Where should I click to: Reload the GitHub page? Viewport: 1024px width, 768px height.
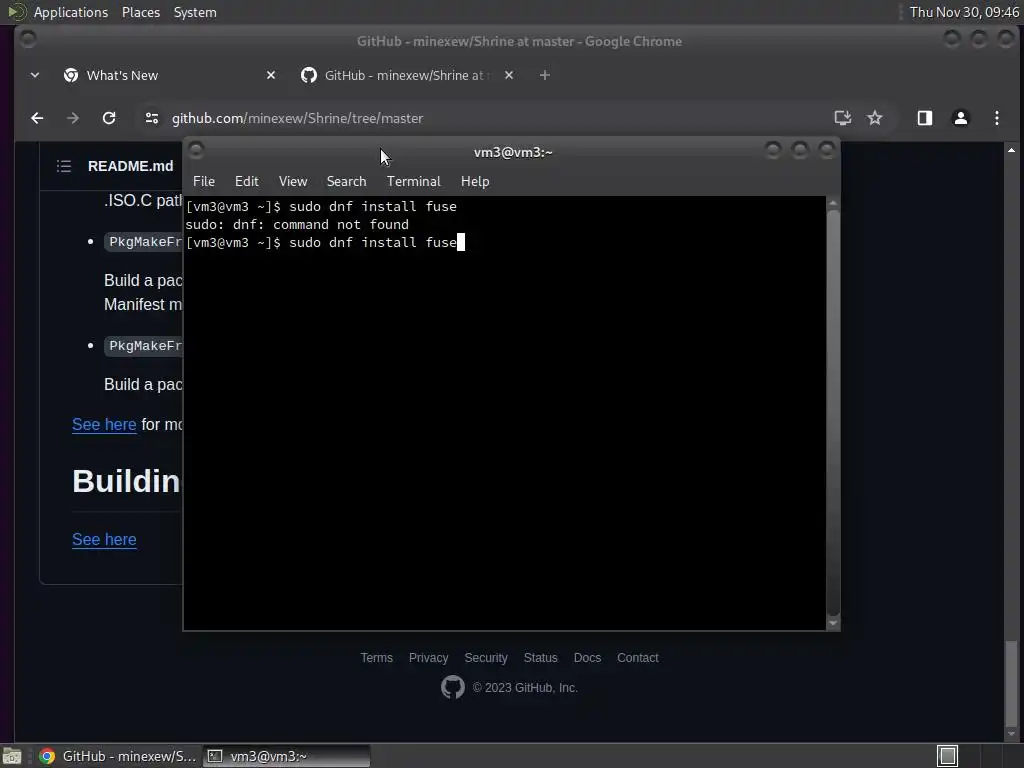pos(109,118)
